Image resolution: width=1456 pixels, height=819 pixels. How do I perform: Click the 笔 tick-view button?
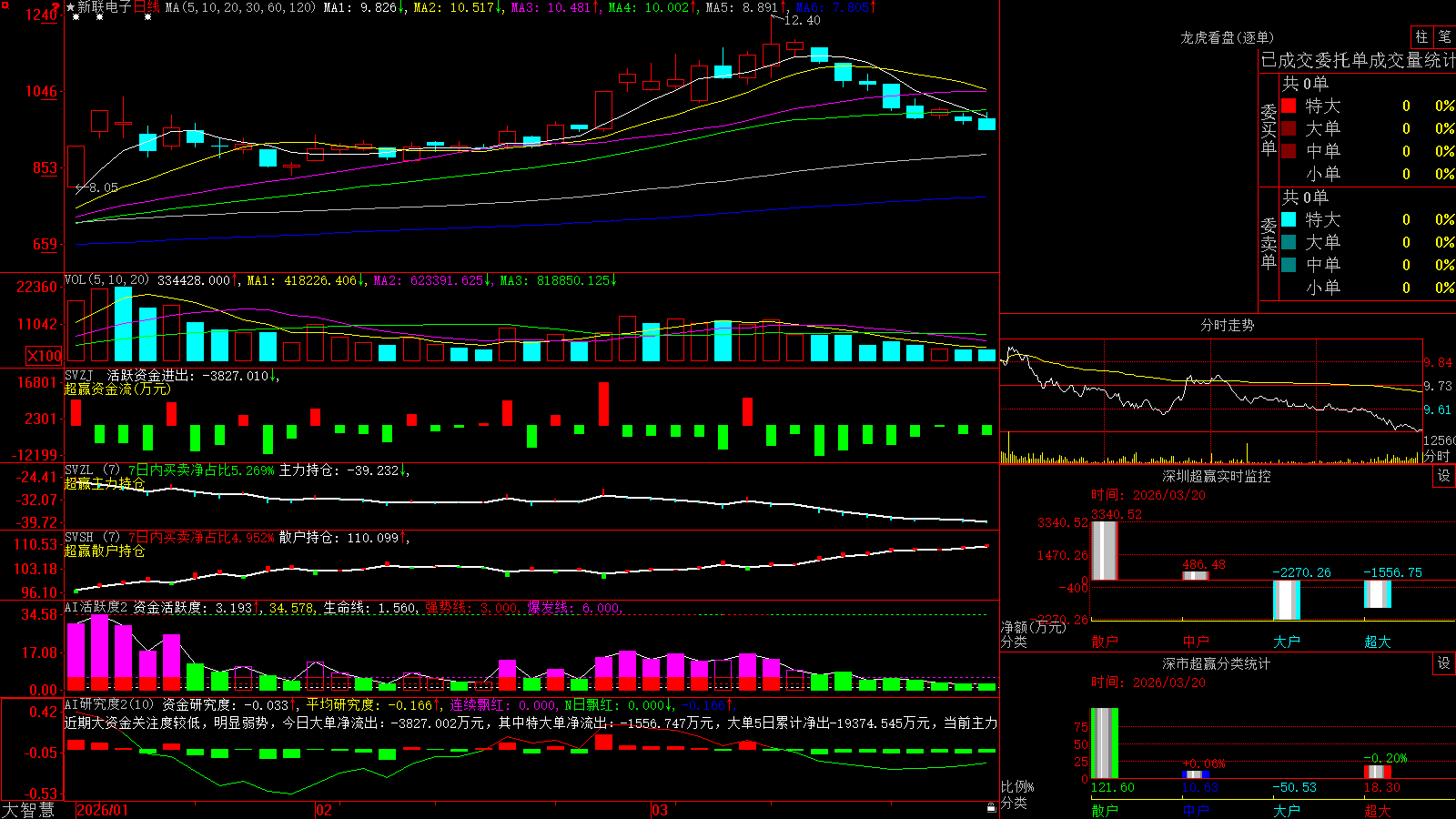coord(1444,37)
